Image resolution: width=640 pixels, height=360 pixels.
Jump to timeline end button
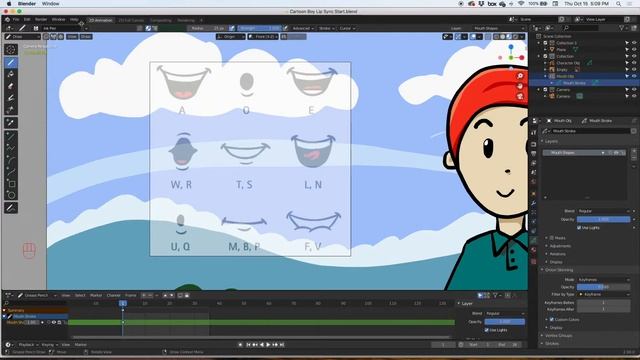(282, 345)
